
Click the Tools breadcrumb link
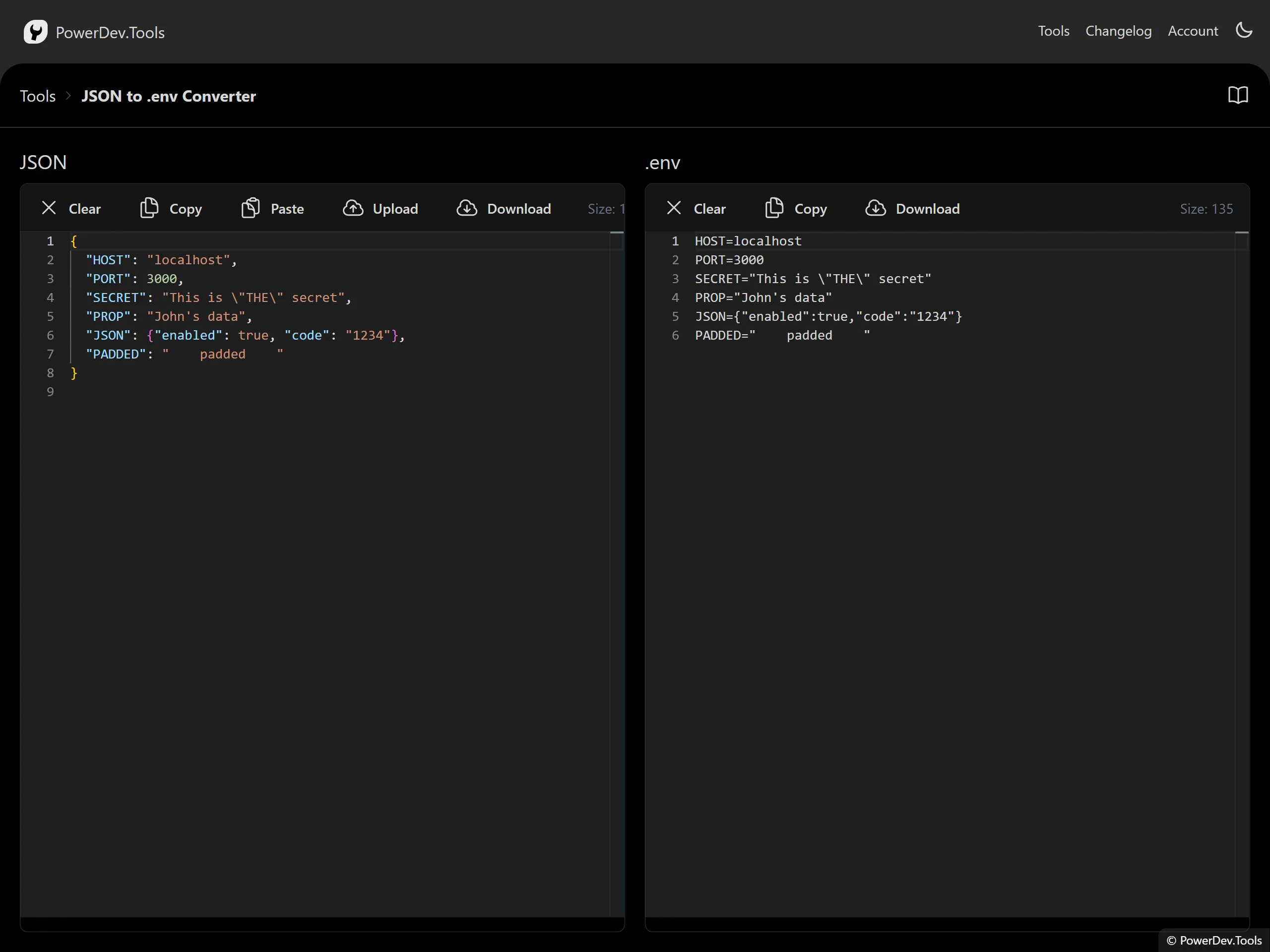(x=38, y=96)
